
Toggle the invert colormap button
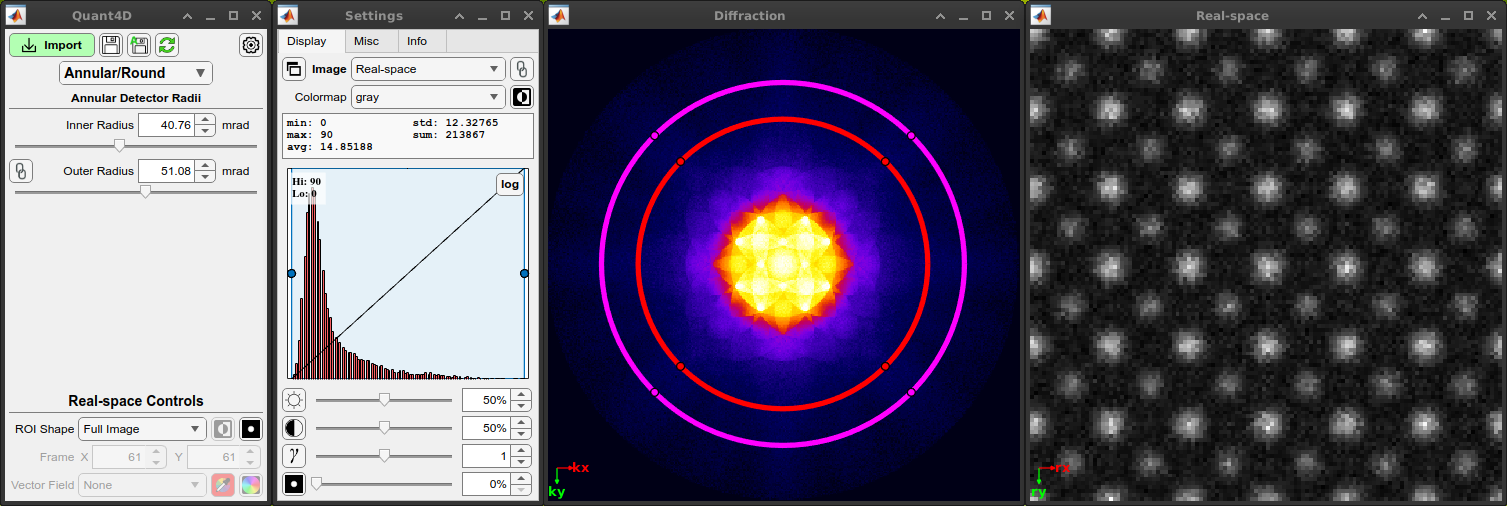[522, 97]
